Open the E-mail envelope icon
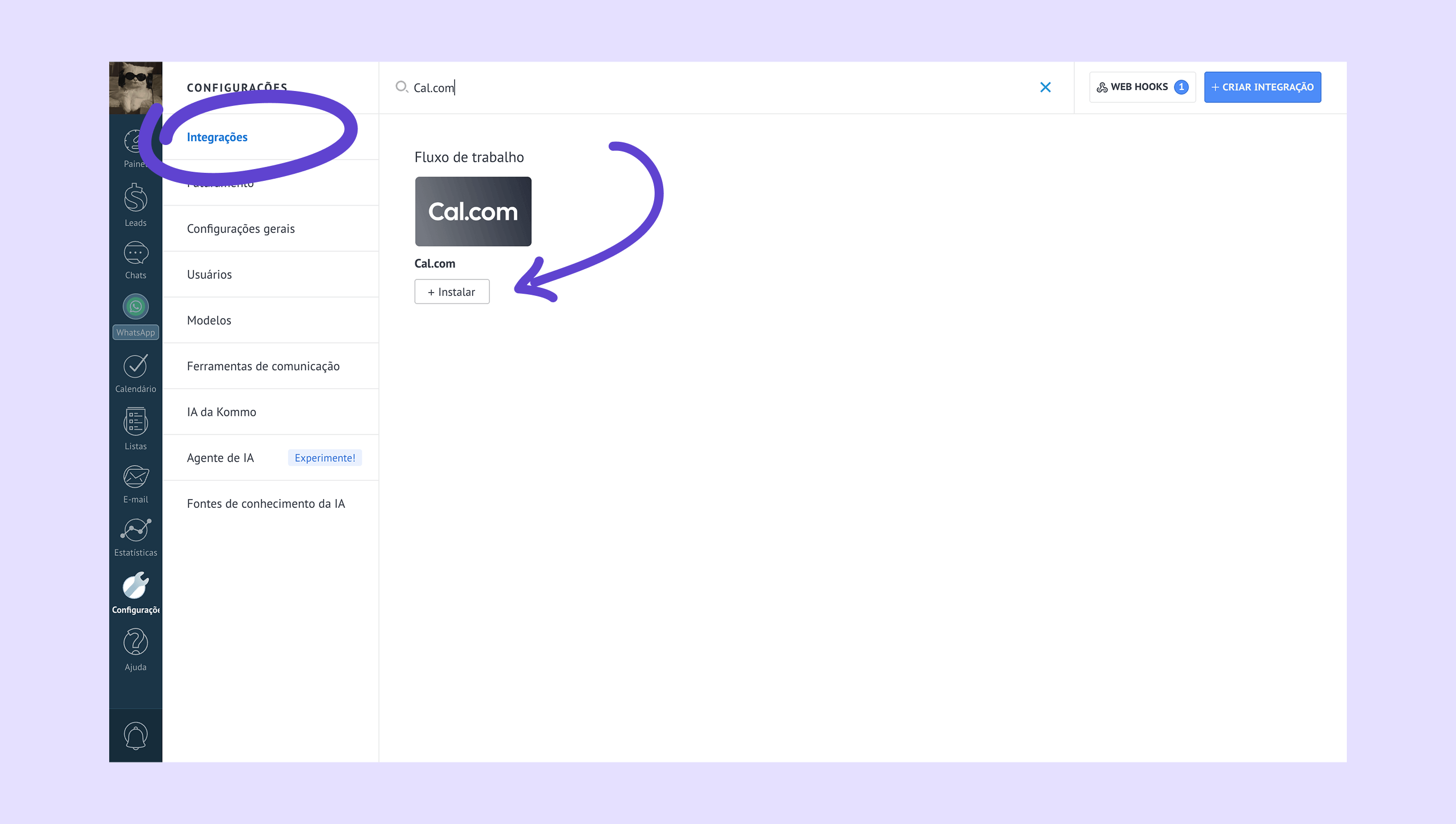Screen dimensions: 1456x824 (x=135, y=478)
